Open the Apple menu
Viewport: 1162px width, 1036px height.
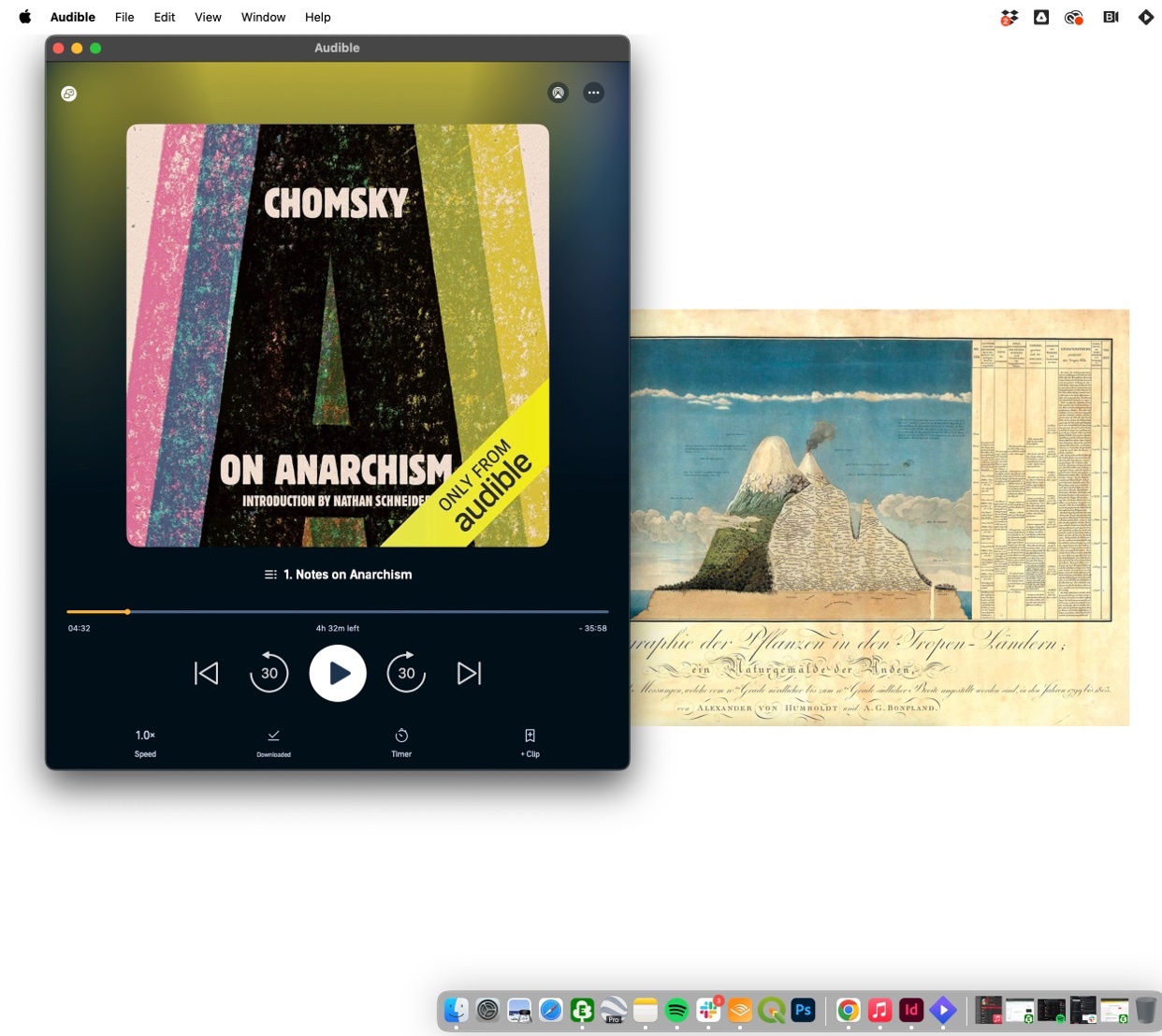click(25, 17)
